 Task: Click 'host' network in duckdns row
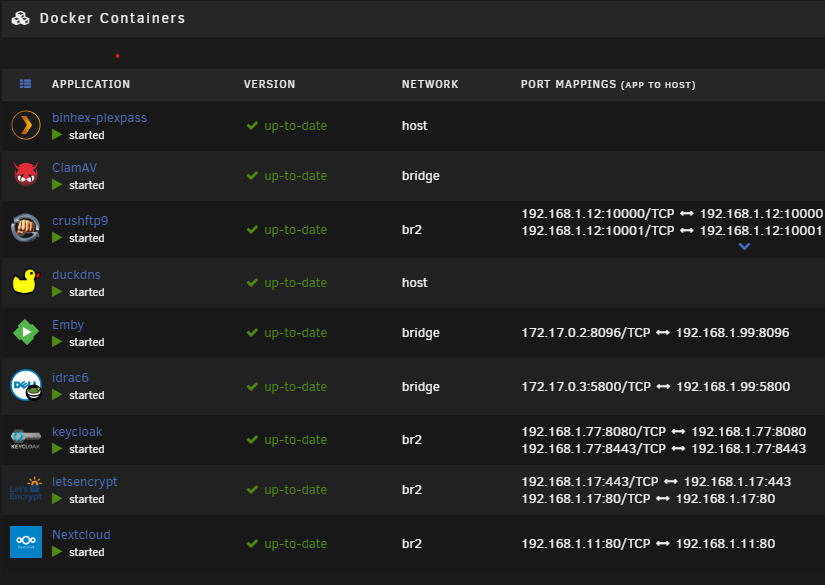[x=415, y=283]
